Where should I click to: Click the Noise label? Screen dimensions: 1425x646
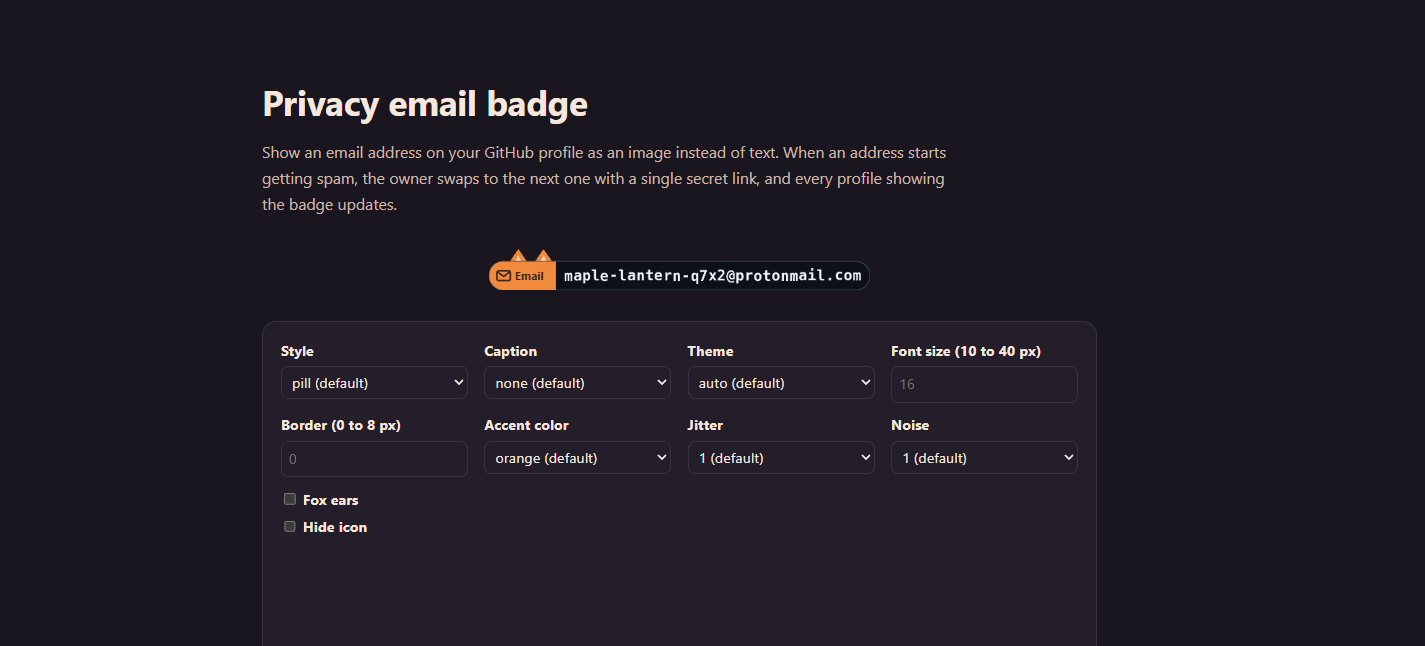910,425
